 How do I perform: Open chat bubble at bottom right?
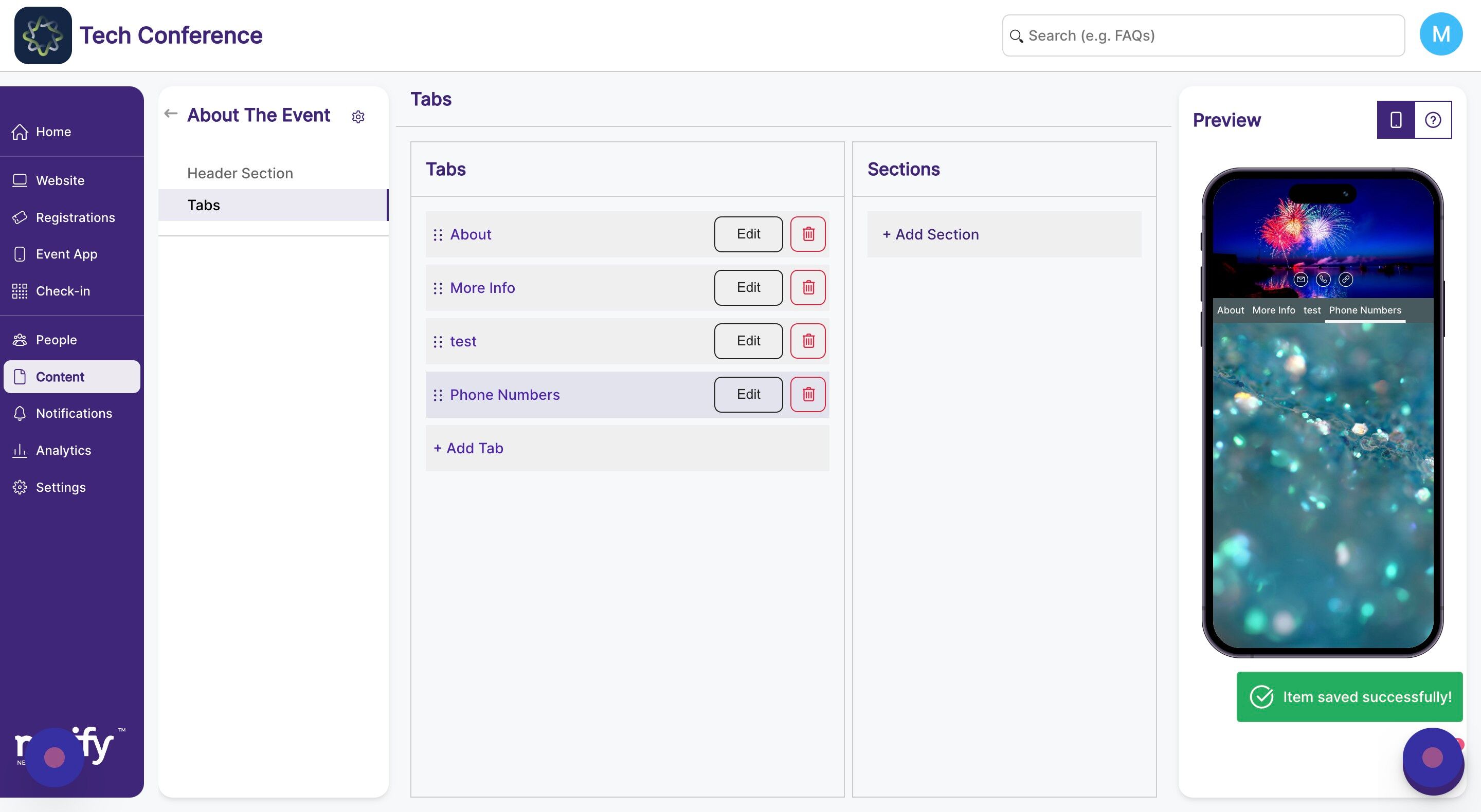1432,758
